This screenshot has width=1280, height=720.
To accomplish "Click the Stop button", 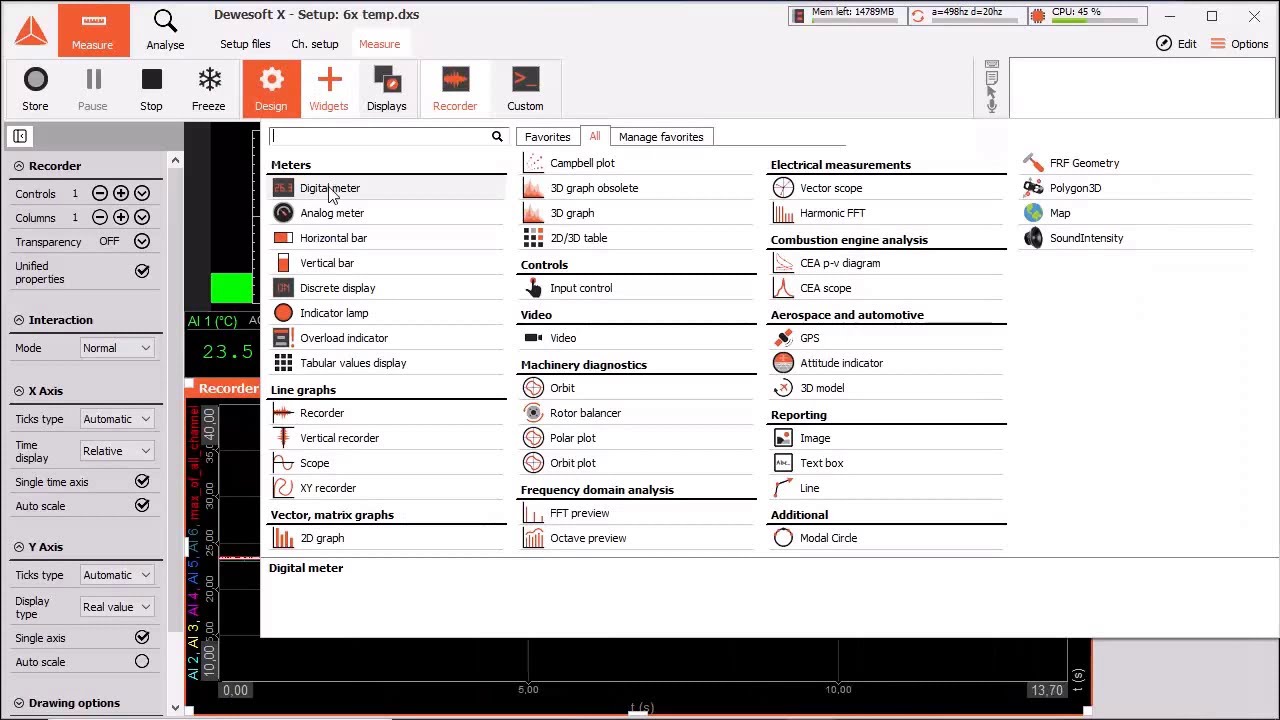I will point(151,89).
